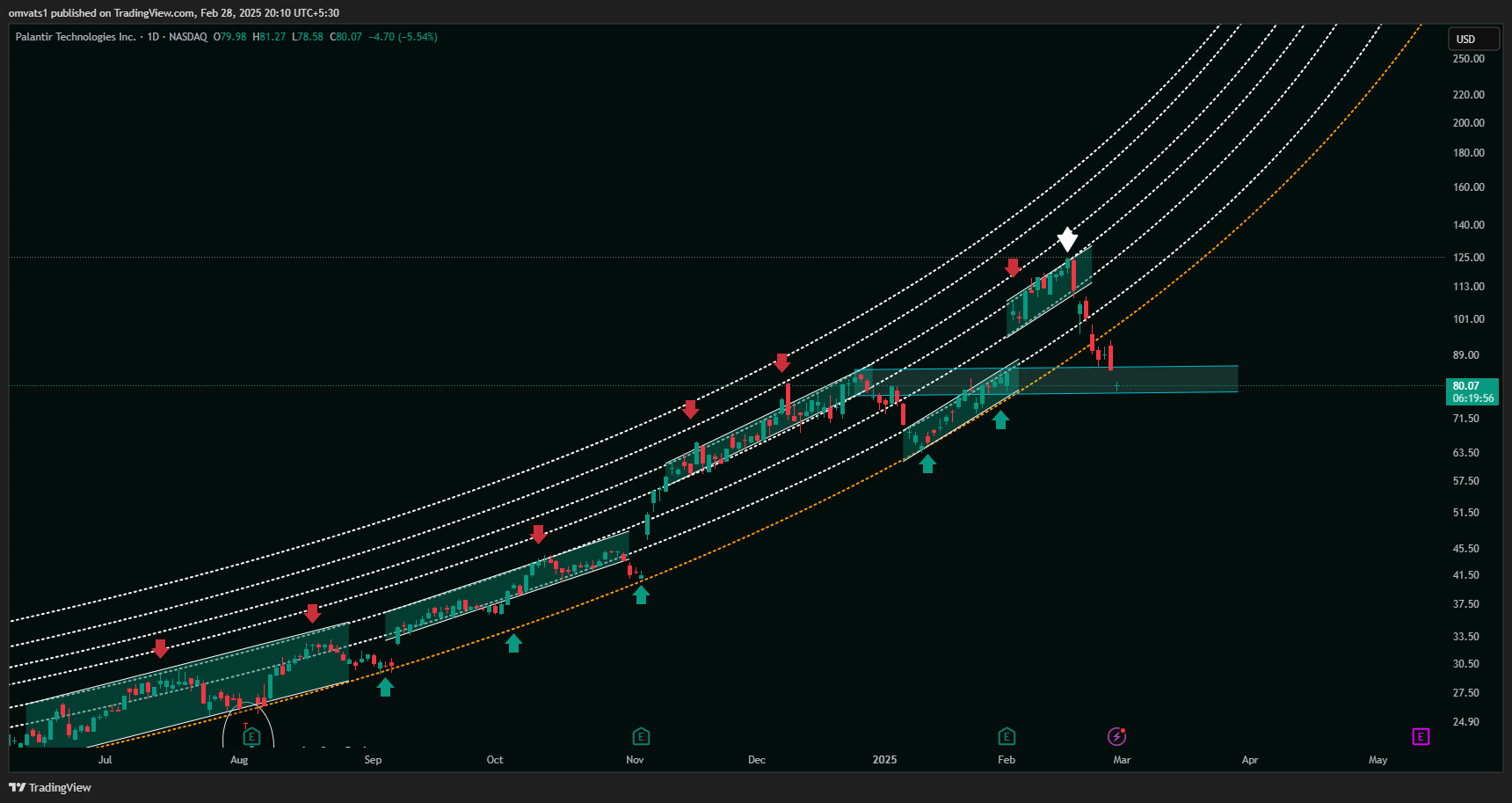Click the 140.00 price axis label

(1468, 225)
